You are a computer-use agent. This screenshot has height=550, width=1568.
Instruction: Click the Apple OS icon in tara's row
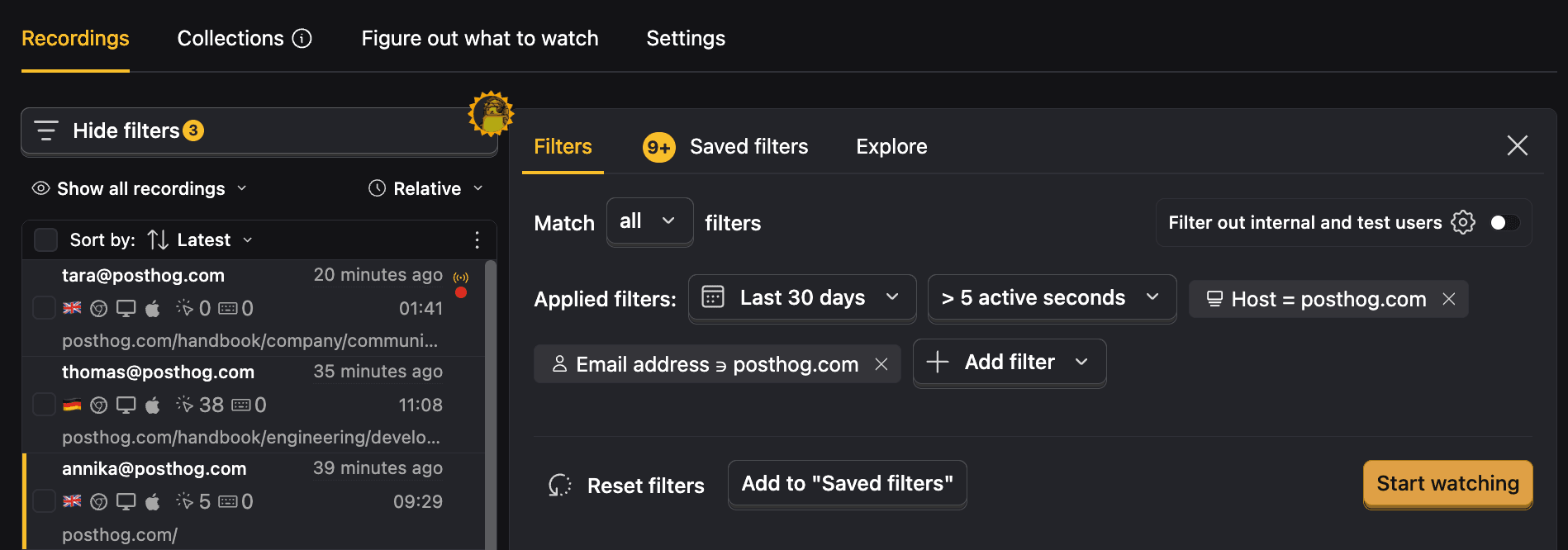pos(153,308)
